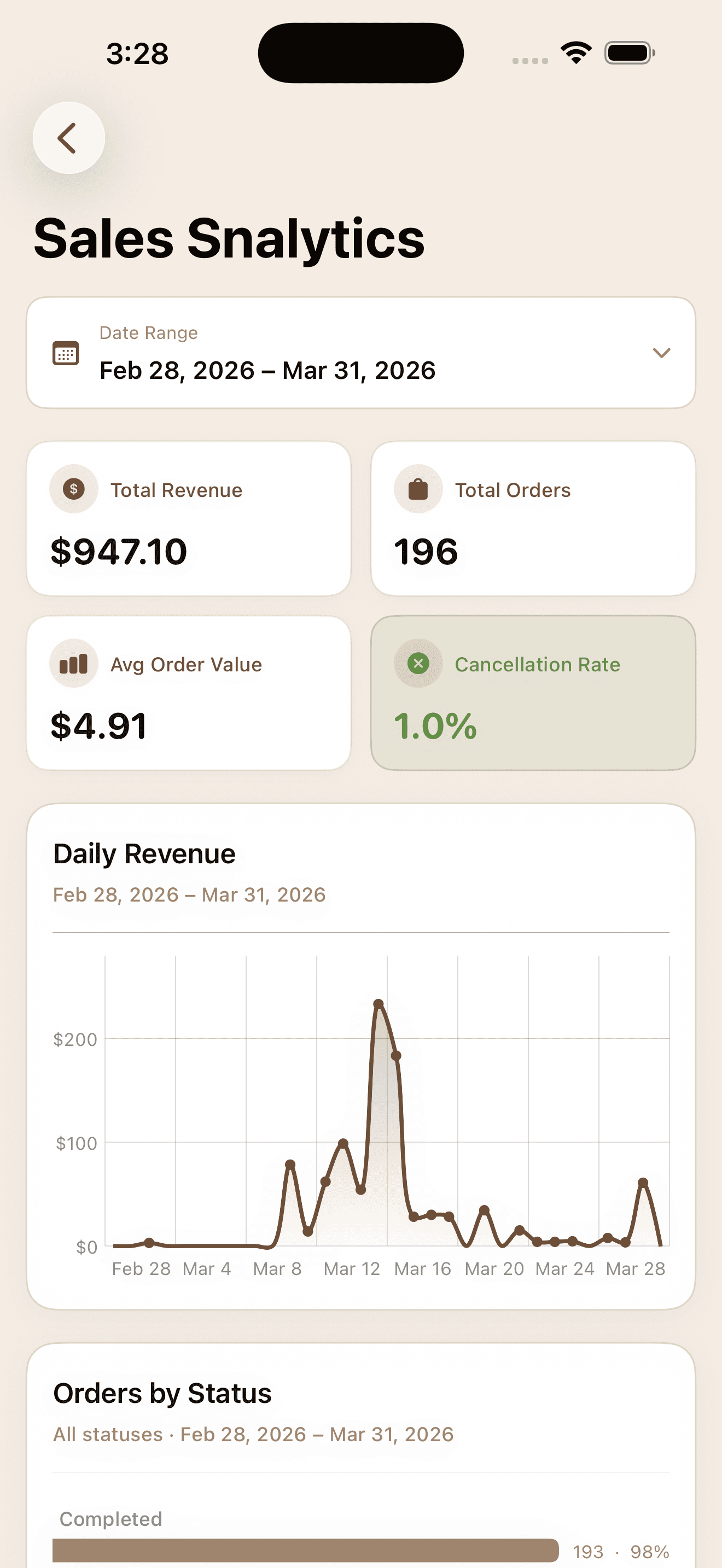The height and width of the screenshot is (1568, 722).
Task: Tap the back chevron button
Action: tap(68, 138)
